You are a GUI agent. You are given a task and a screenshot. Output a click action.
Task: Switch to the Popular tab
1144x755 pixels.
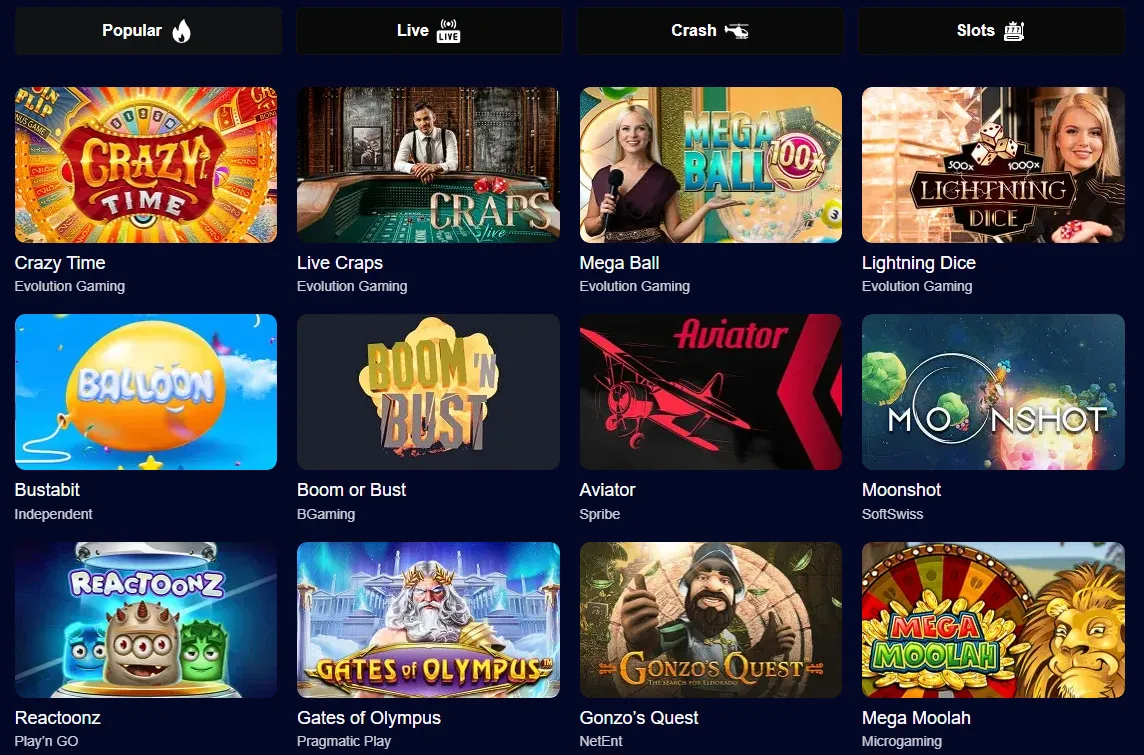[148, 31]
